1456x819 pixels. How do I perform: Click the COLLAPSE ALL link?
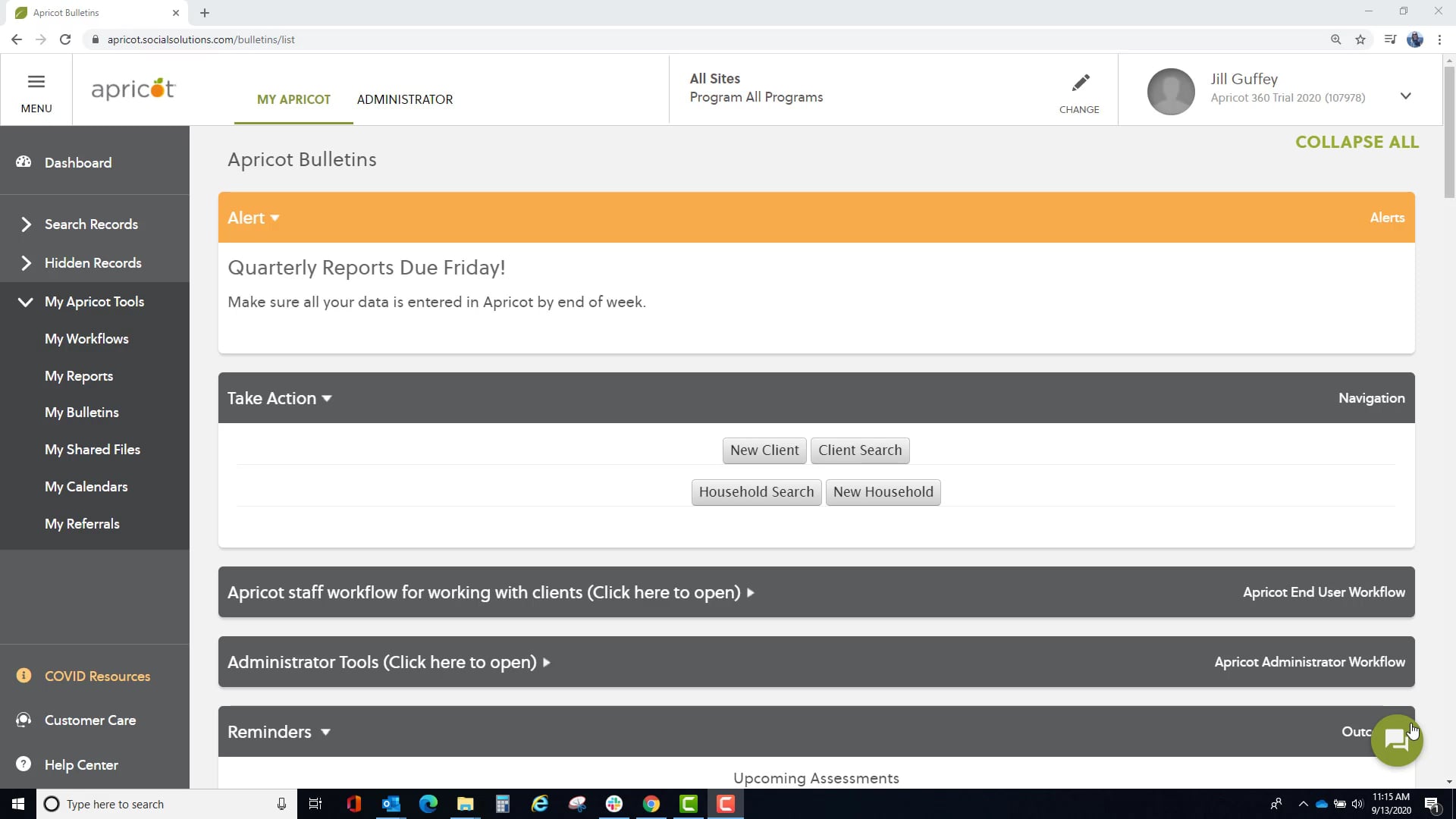coord(1357,143)
